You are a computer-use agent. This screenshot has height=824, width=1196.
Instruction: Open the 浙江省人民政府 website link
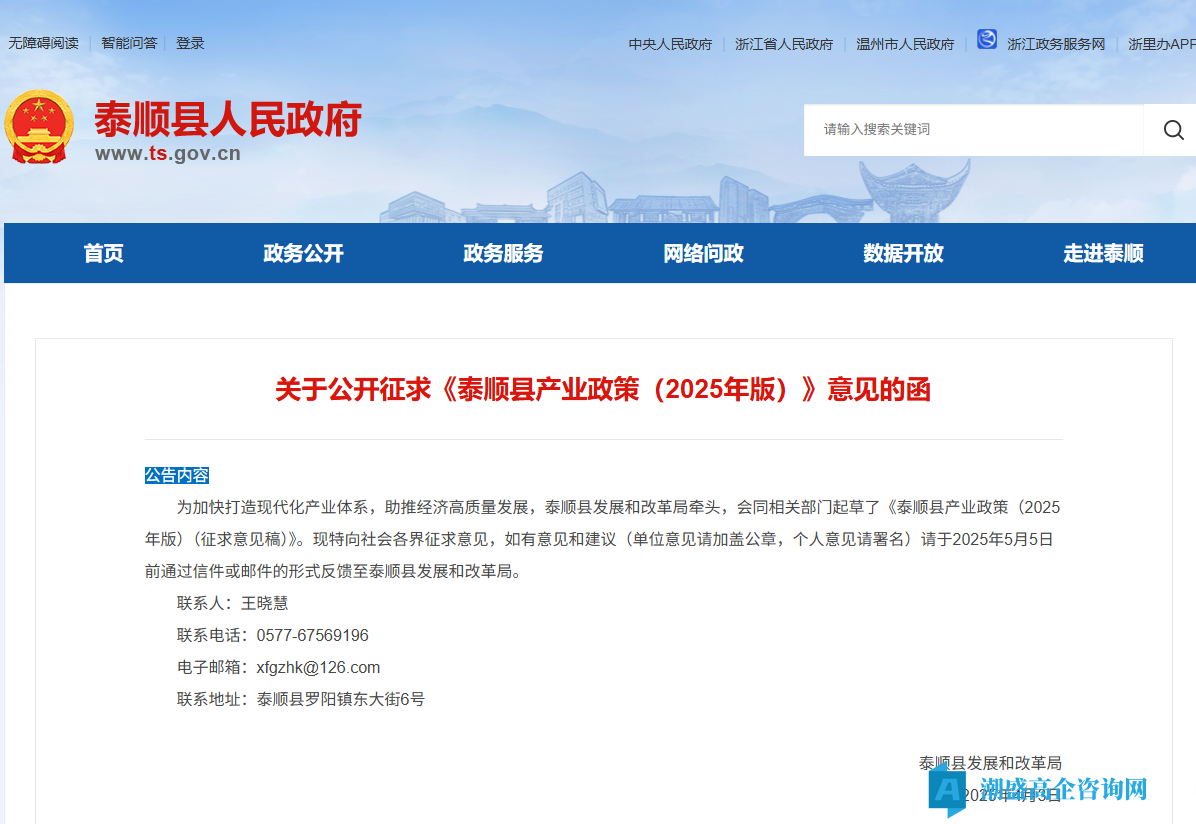click(x=783, y=44)
